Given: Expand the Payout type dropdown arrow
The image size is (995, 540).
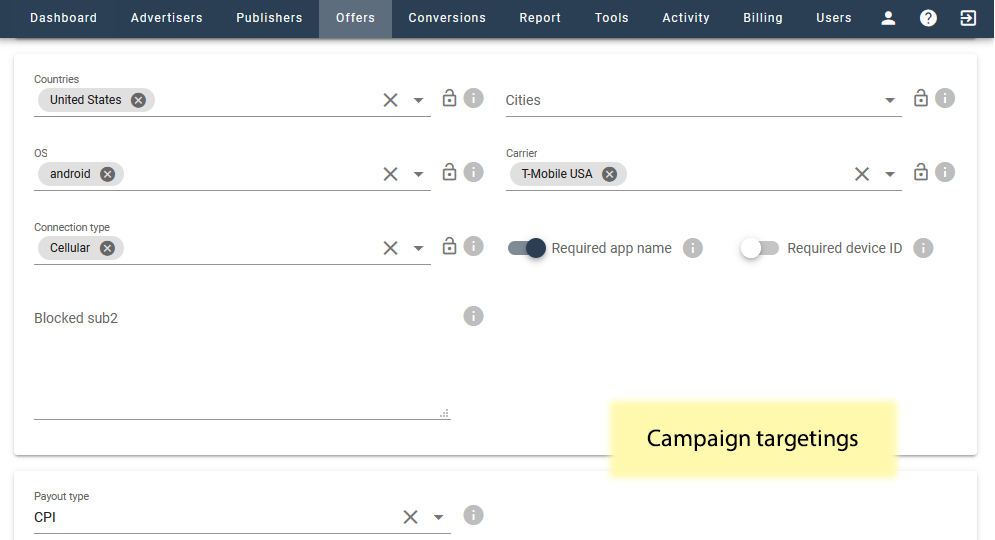Looking at the screenshot, I should [438, 517].
